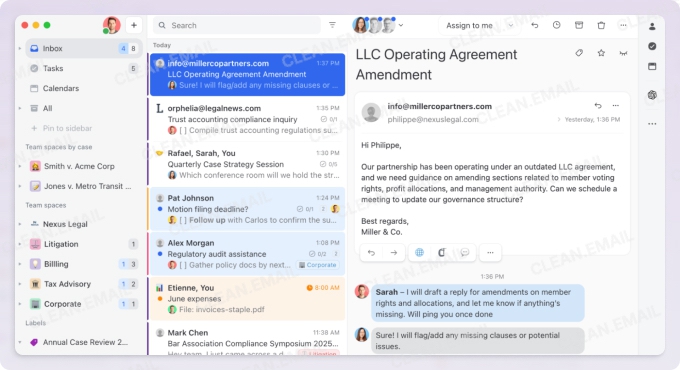Open ellipsis in message action bar
Viewport: 680px width, 370px height.
click(490, 252)
